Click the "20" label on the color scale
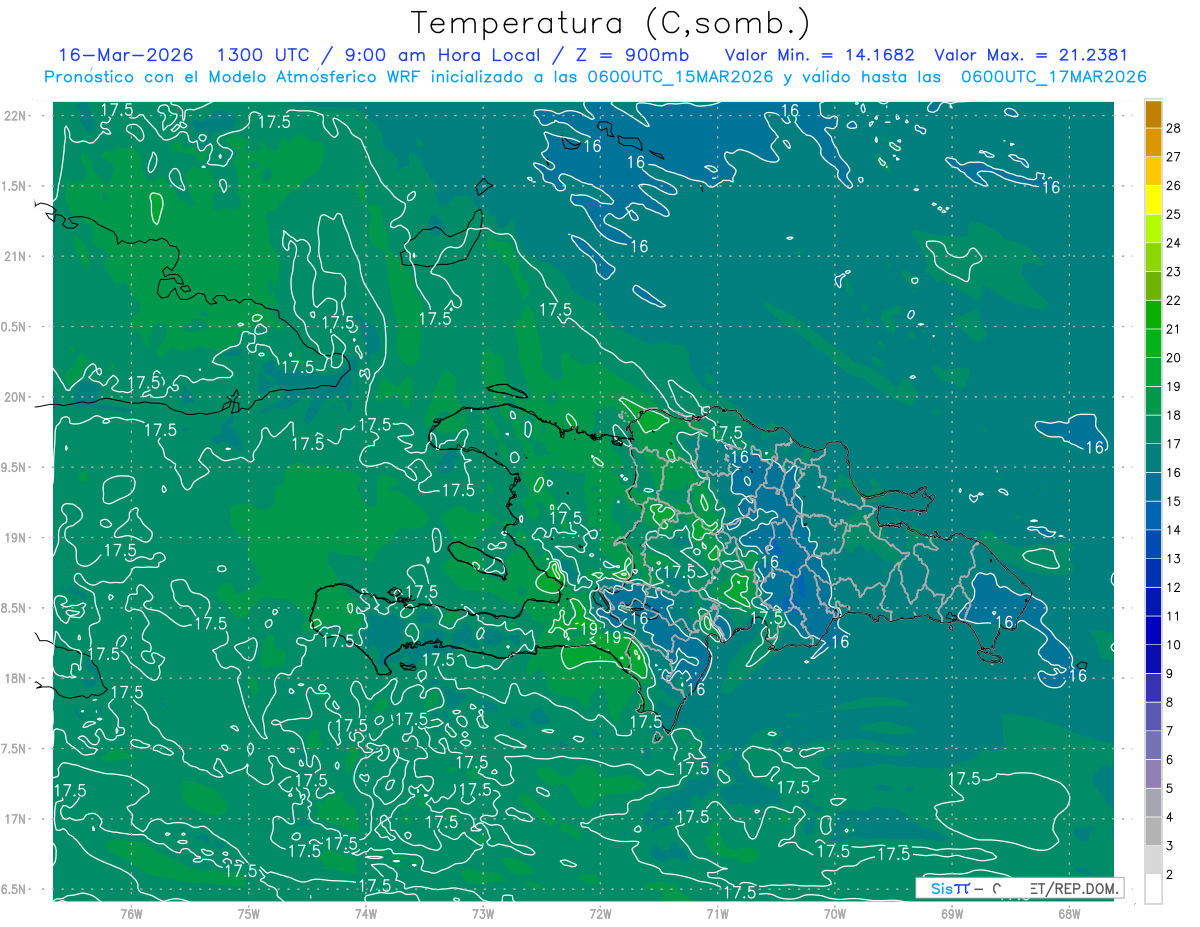 1174,358
